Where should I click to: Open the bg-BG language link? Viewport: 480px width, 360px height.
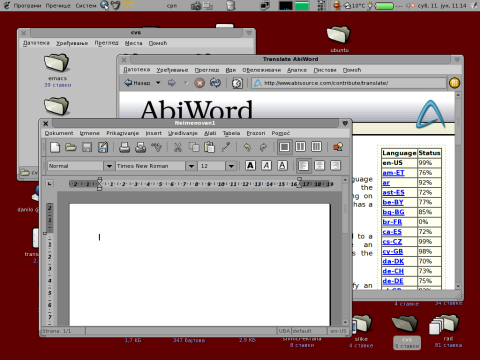[x=393, y=212]
